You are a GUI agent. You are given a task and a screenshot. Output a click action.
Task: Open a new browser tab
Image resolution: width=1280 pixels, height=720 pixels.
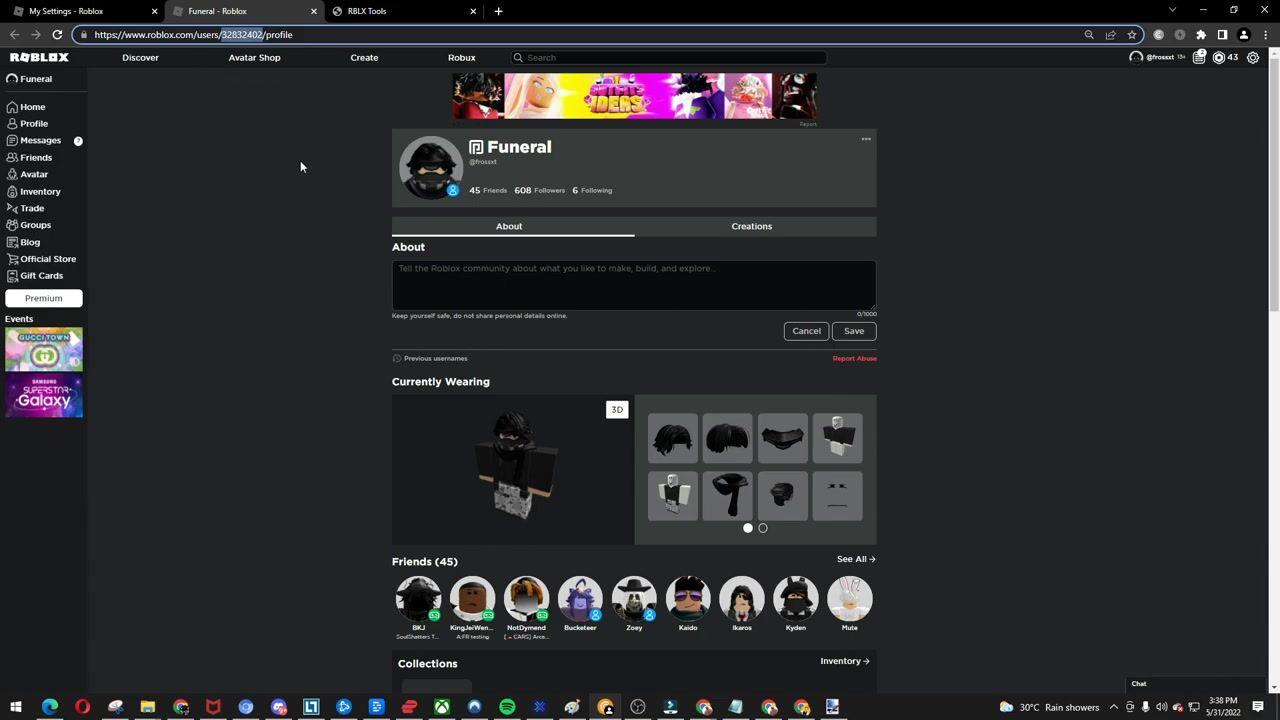(498, 11)
